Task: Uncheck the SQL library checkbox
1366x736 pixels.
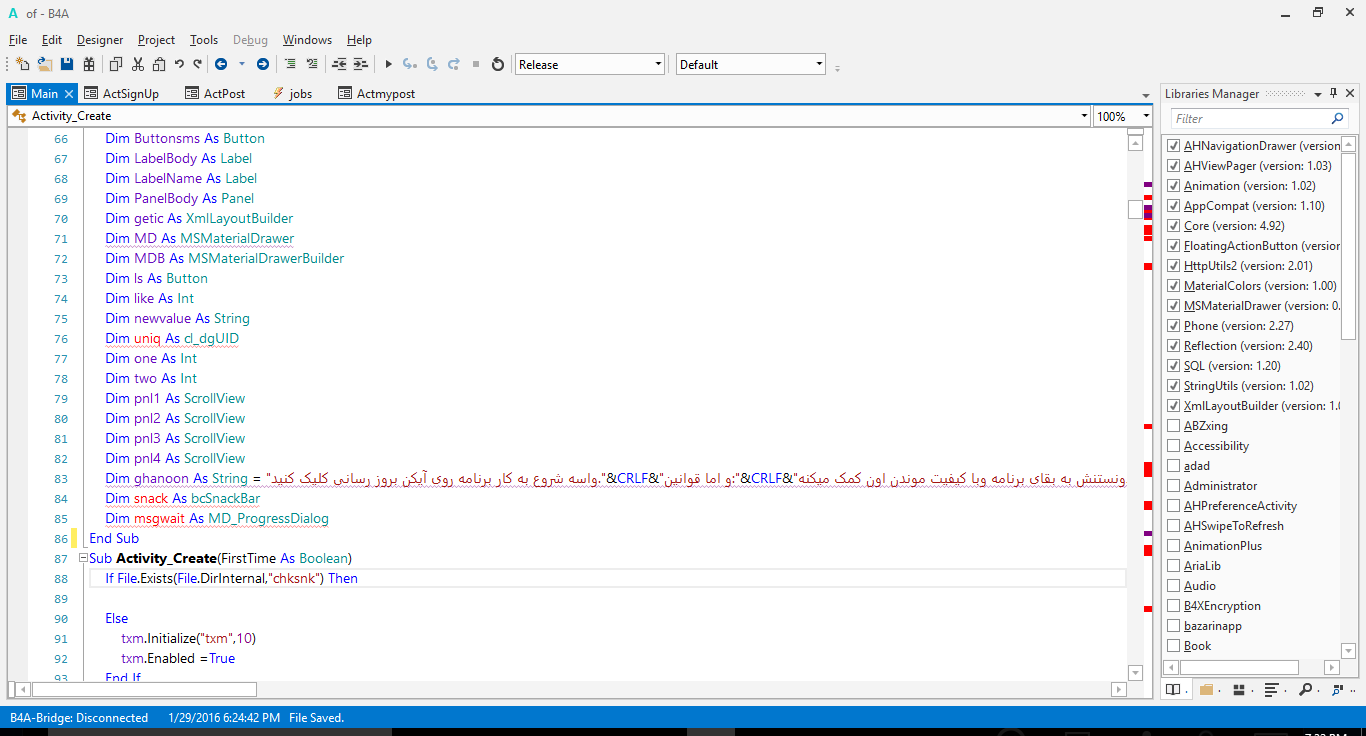Action: [x=1174, y=366]
